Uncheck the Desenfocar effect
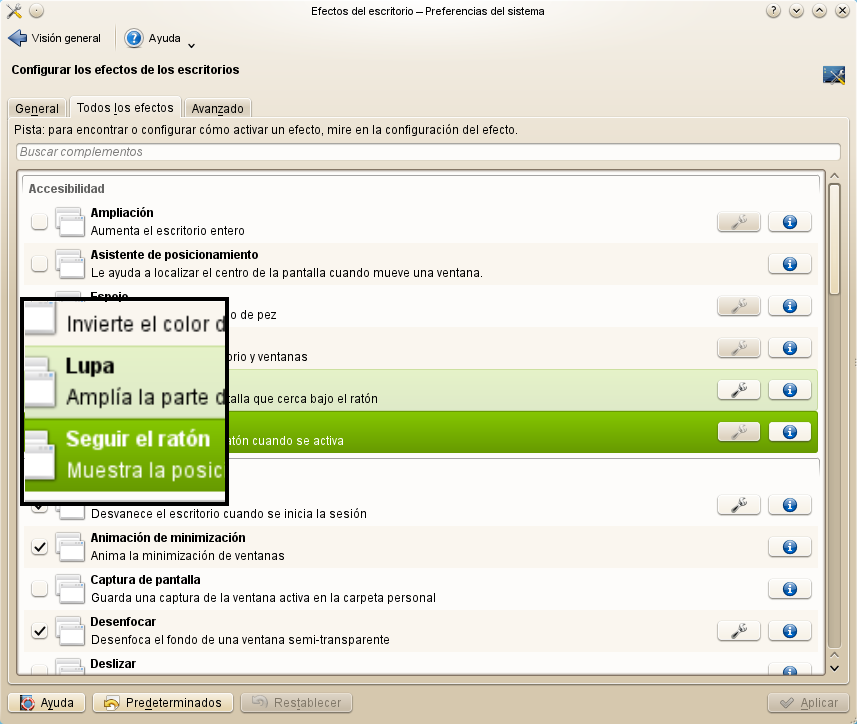 pyautogui.click(x=39, y=631)
